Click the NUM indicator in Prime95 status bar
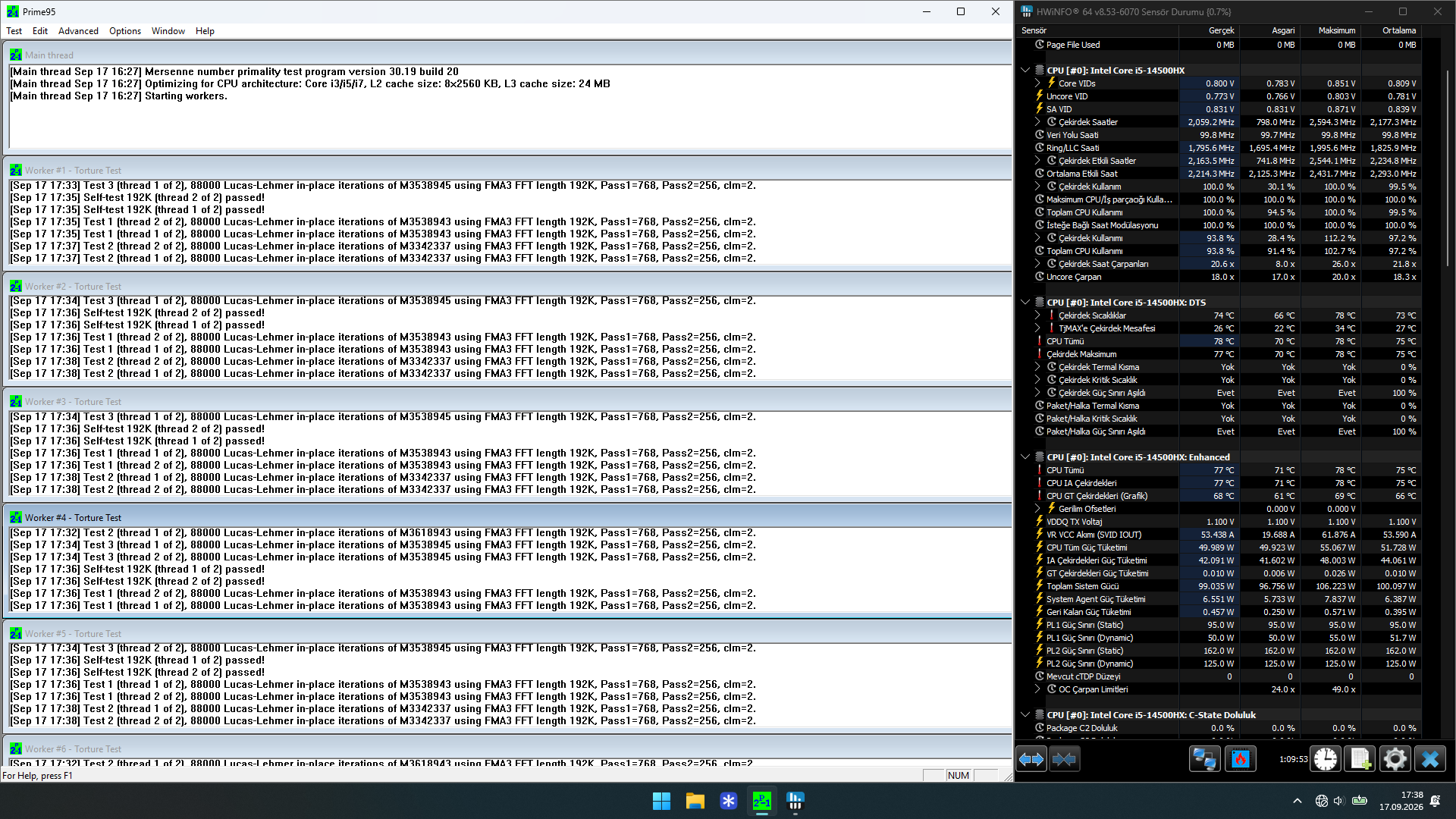The height and width of the screenshot is (819, 1456). 959,776
